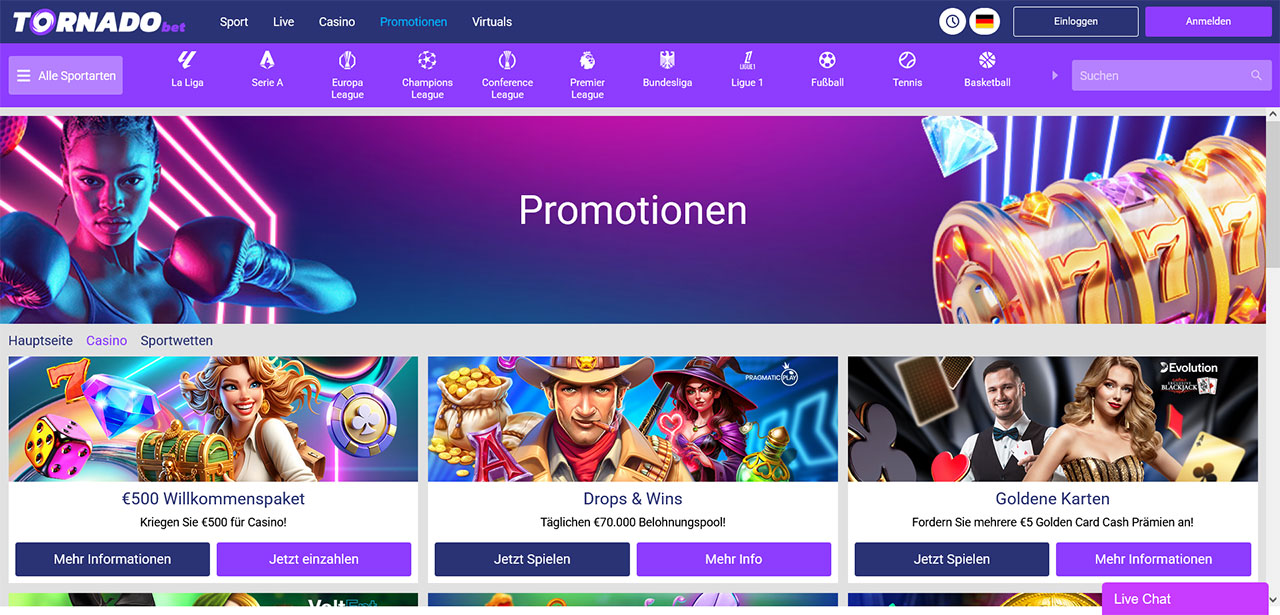This screenshot has width=1280, height=615.
Task: Switch to the Sportwetten promotions tab
Action: pyautogui.click(x=177, y=340)
